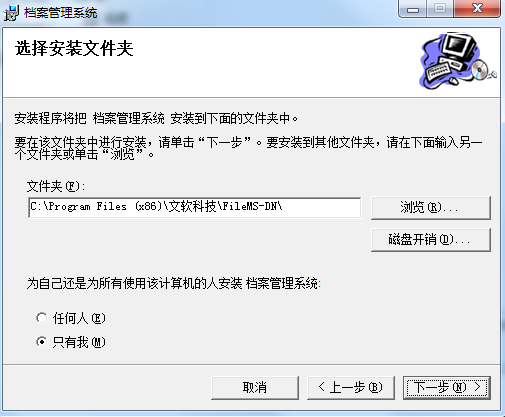
Task: Proceed with the 下一步(N) button
Action: point(447,388)
